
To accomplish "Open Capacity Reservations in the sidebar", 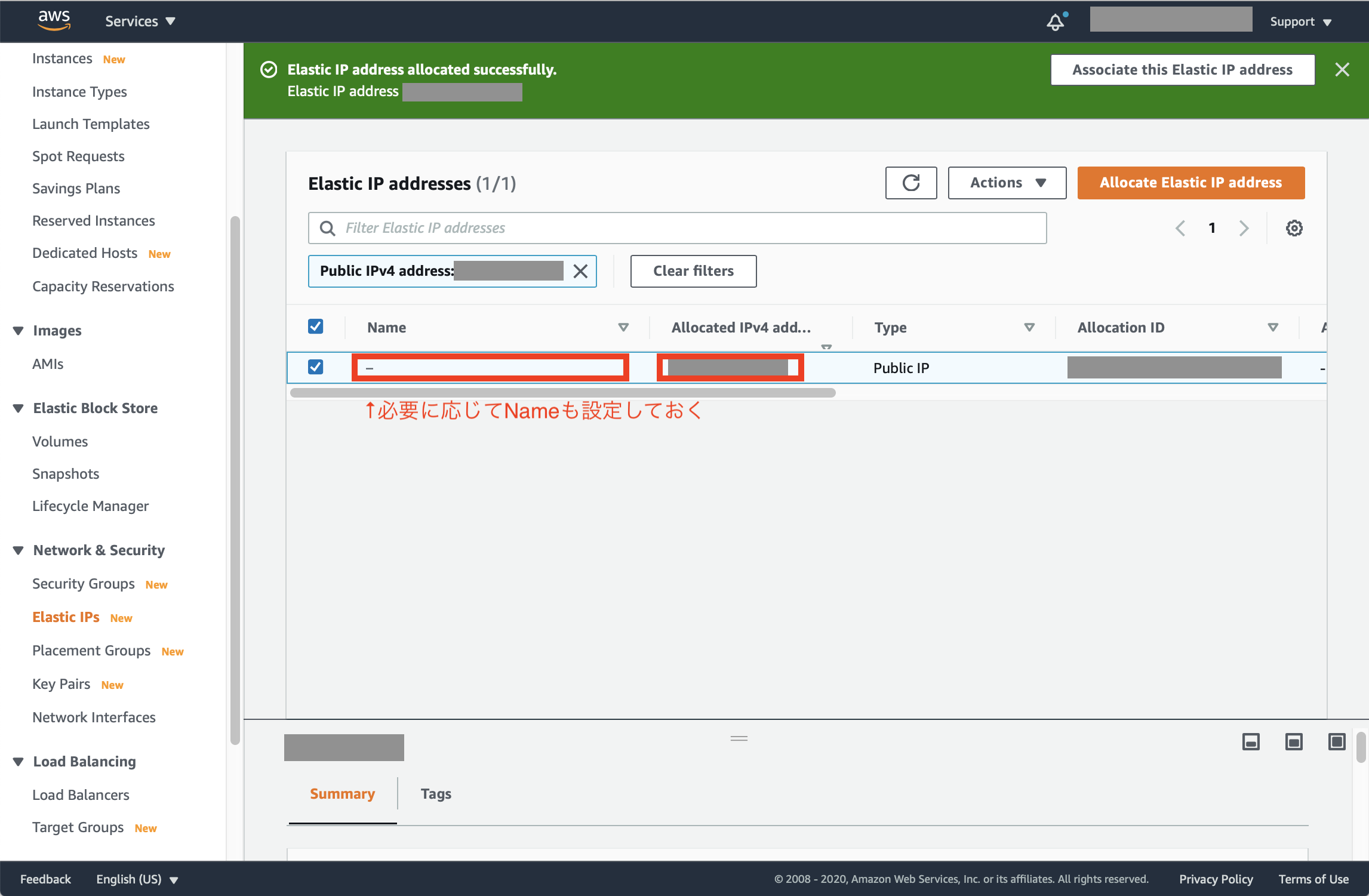I will pos(103,287).
